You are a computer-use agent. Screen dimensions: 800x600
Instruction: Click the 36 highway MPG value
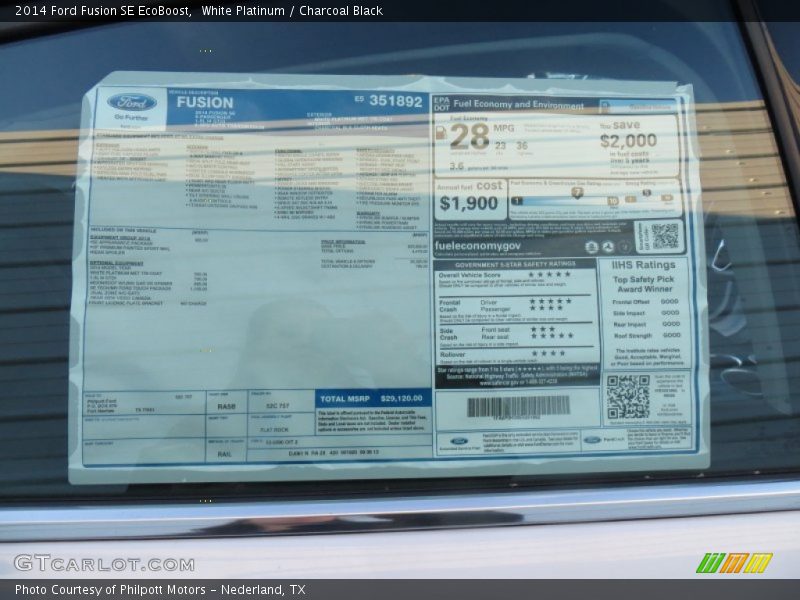click(522, 146)
